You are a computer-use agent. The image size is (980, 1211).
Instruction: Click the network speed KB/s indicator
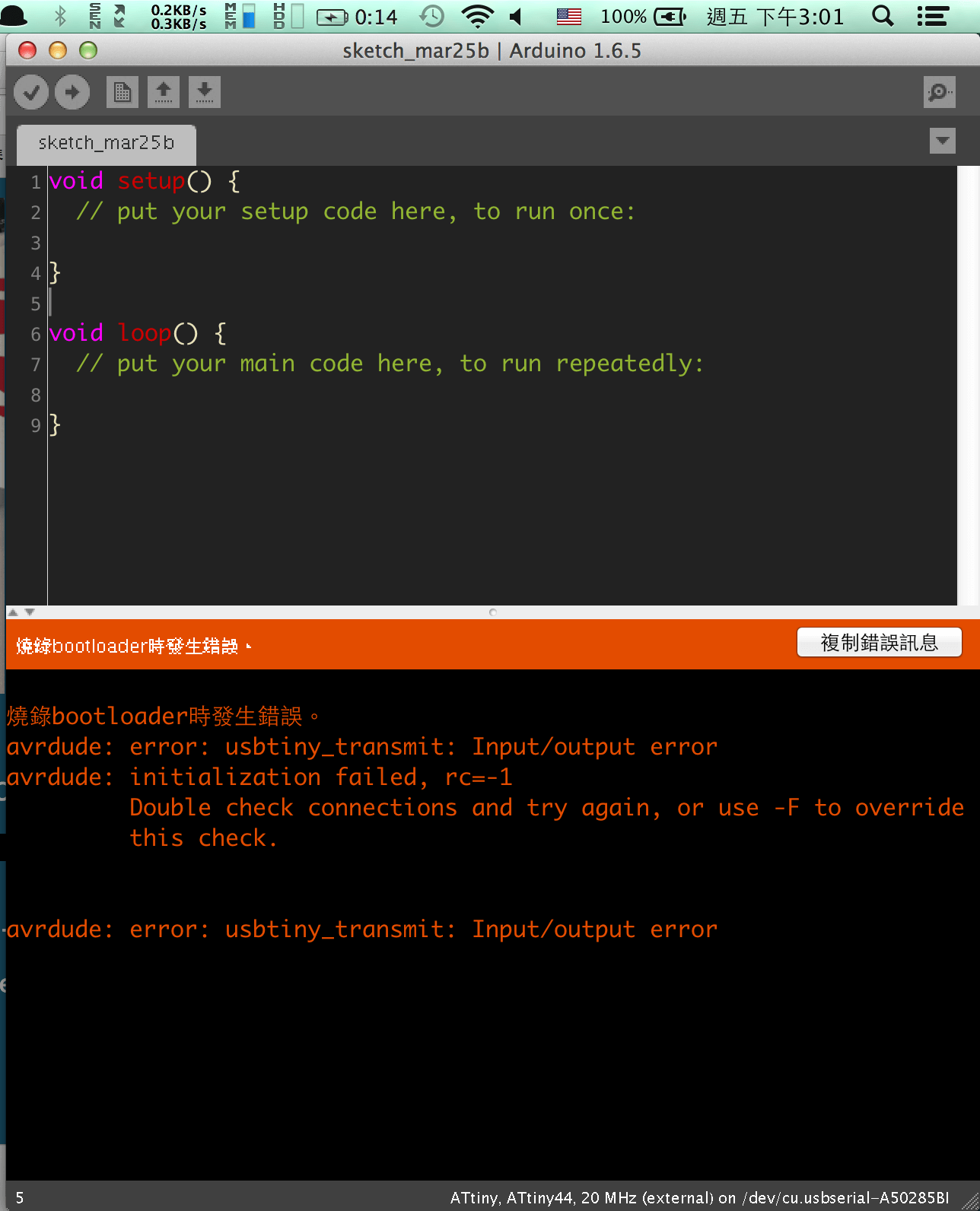click(x=179, y=16)
